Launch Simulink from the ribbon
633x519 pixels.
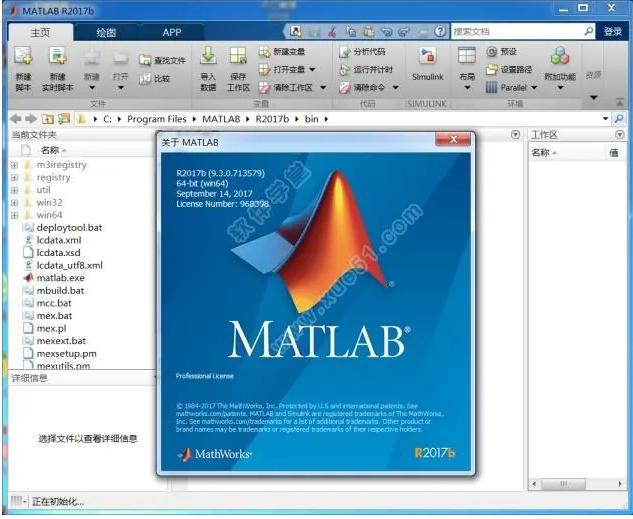click(x=428, y=65)
